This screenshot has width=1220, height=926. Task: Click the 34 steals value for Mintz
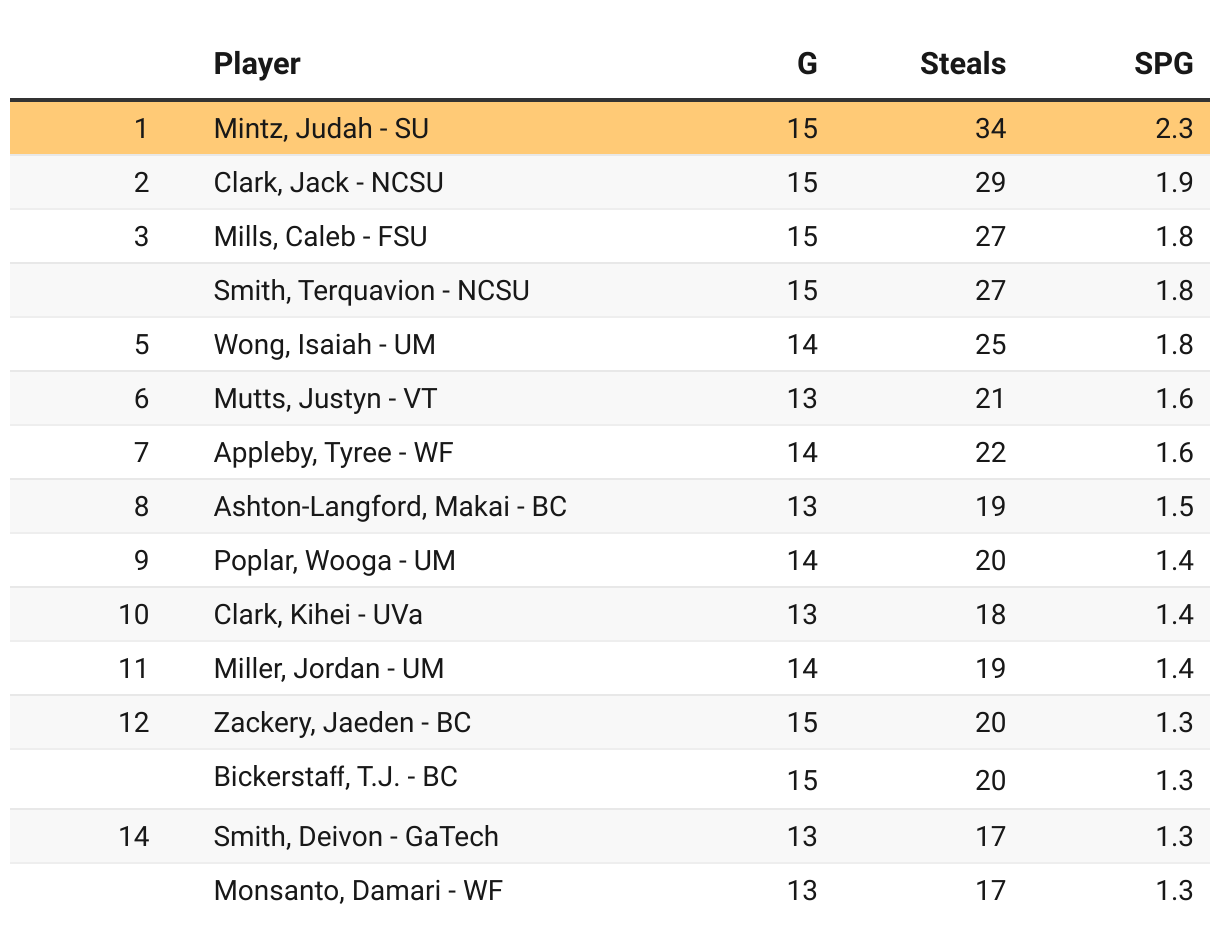pos(990,128)
